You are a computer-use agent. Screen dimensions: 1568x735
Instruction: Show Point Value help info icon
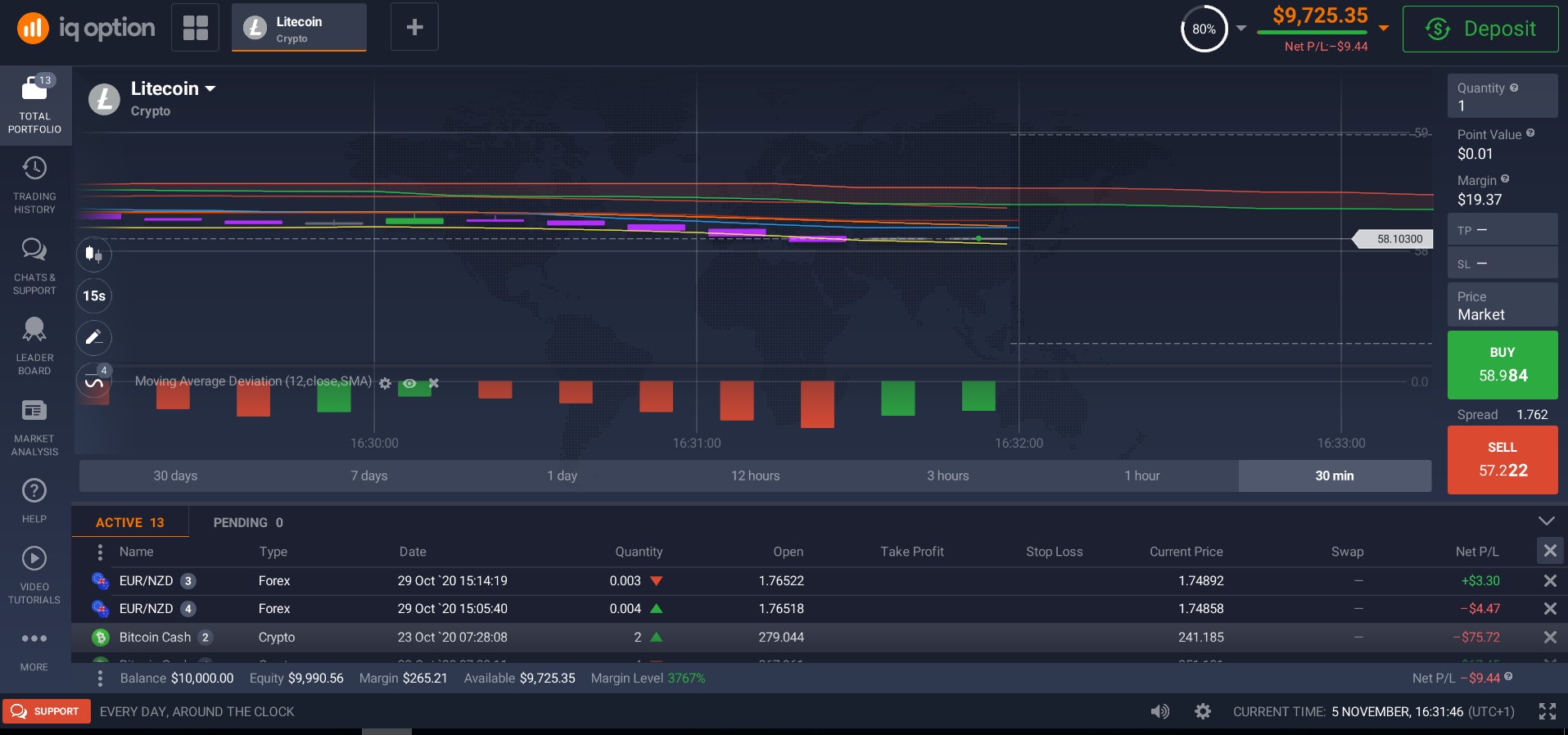pyautogui.click(x=1530, y=133)
